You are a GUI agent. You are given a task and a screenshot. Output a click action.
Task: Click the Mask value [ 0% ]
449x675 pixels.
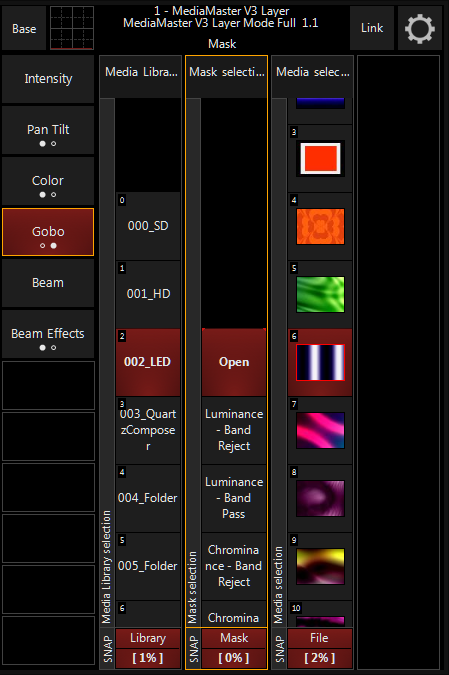pyautogui.click(x=234, y=658)
